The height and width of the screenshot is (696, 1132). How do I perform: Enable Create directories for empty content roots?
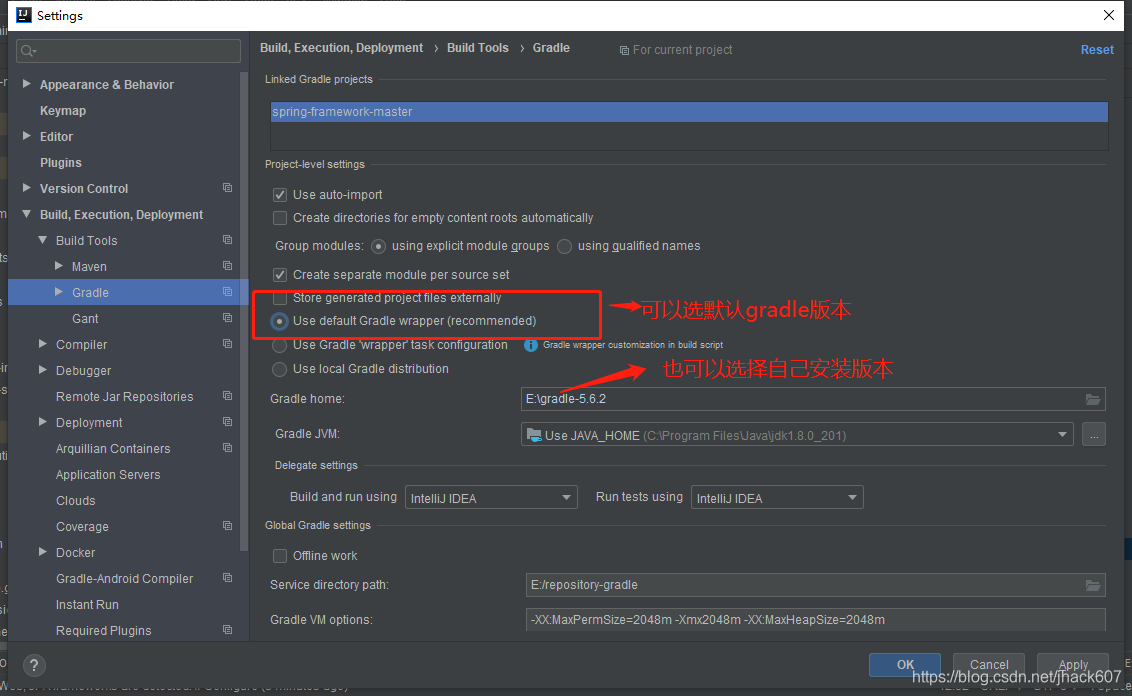pyautogui.click(x=280, y=218)
